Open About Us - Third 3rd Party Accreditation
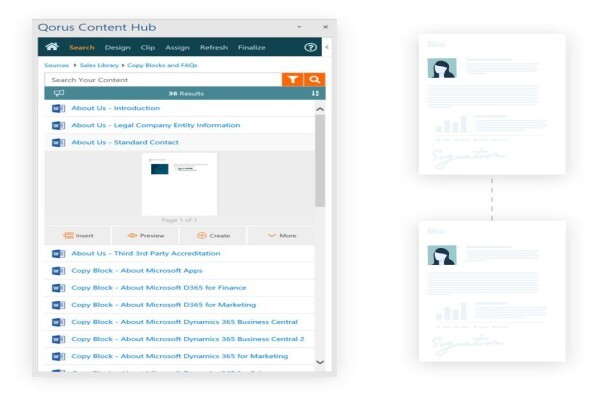The height and width of the screenshot is (400, 600). [146, 253]
